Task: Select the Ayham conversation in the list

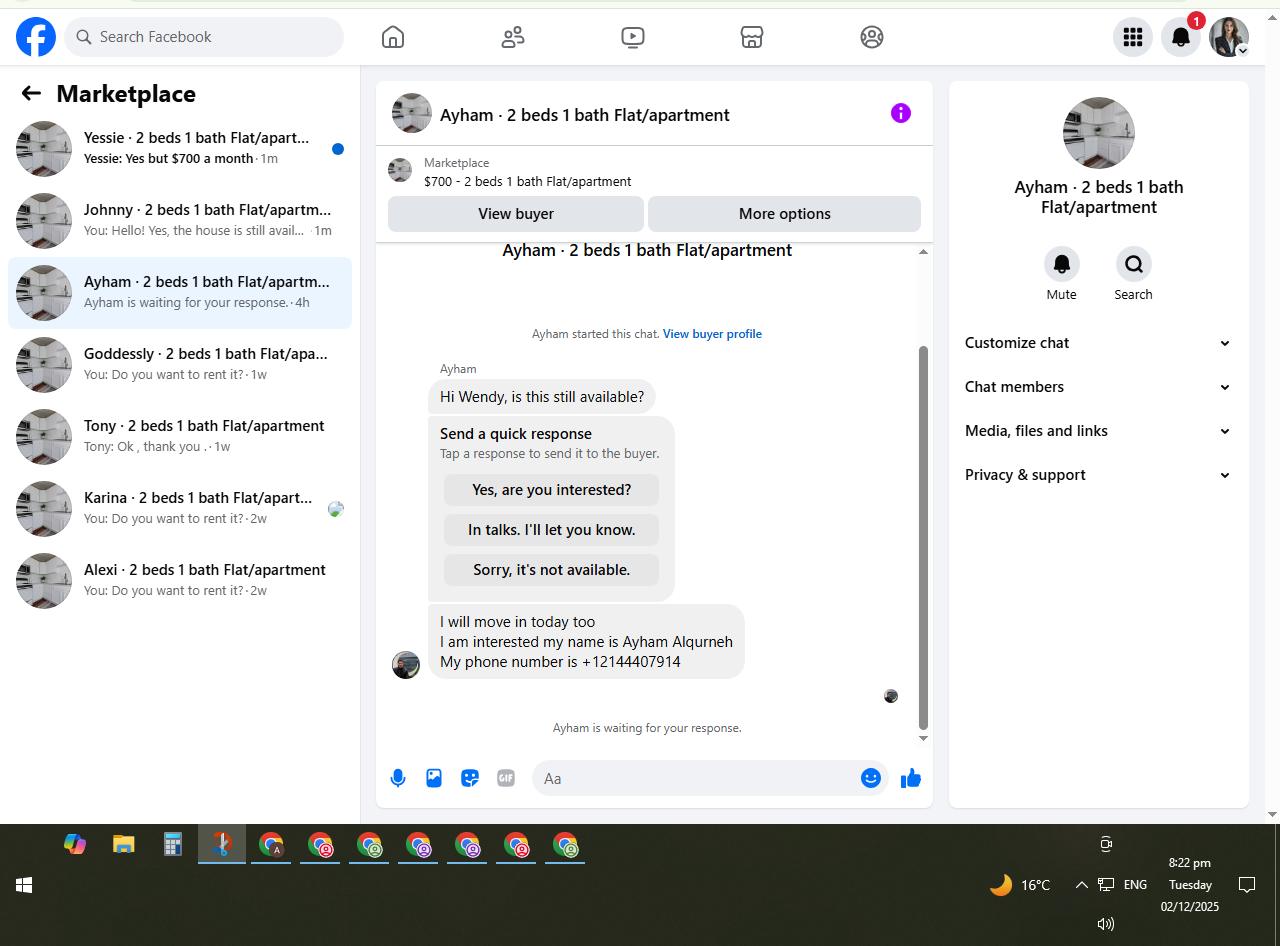Action: point(180,293)
